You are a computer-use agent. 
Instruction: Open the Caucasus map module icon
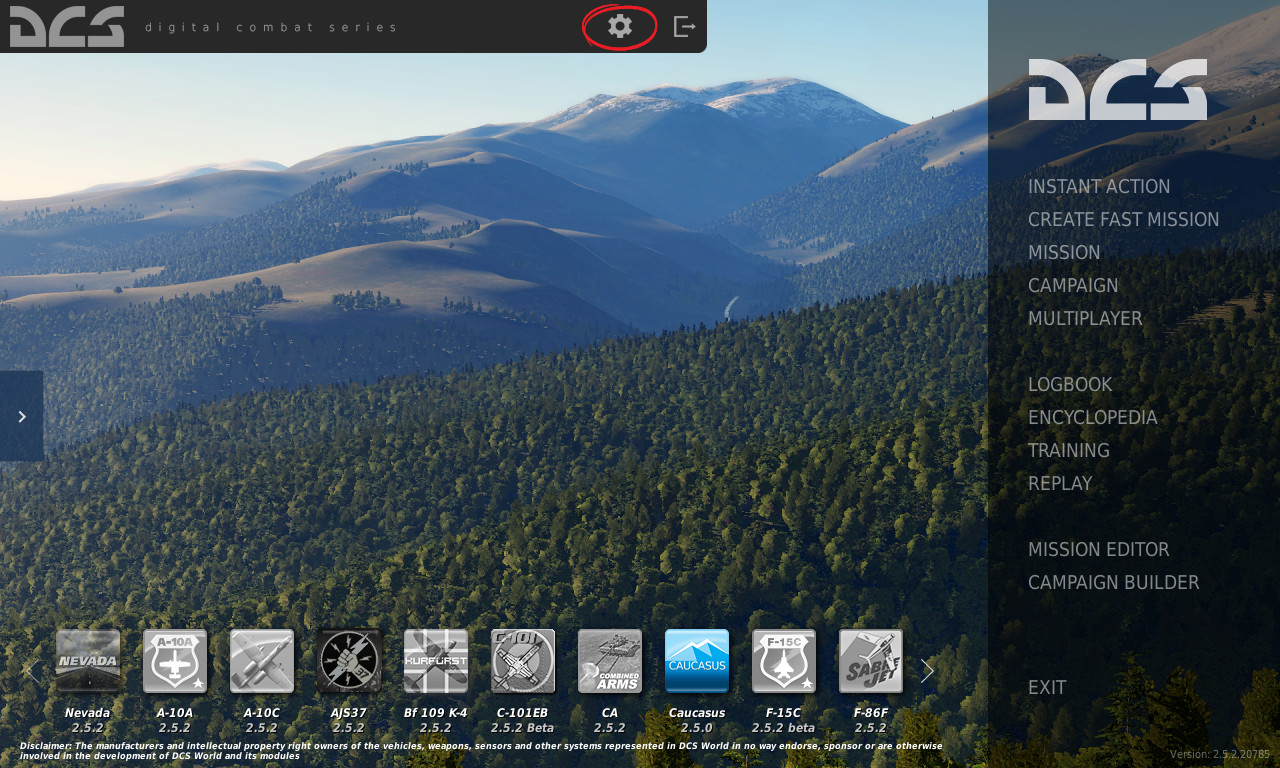point(697,661)
